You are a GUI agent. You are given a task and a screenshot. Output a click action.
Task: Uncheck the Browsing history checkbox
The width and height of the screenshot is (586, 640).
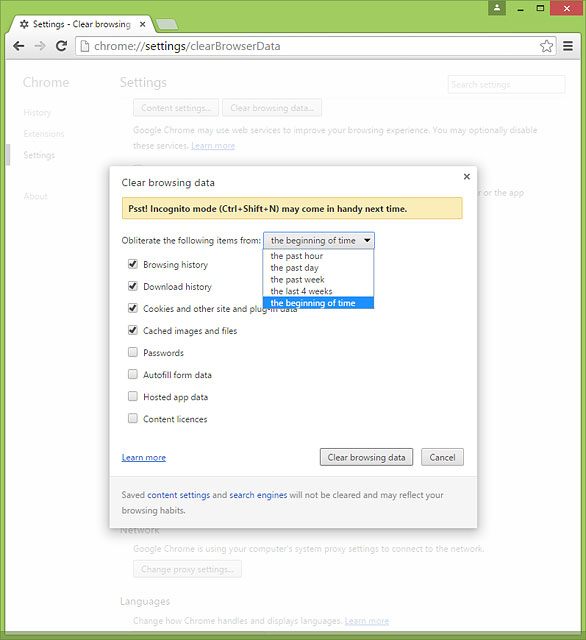133,264
